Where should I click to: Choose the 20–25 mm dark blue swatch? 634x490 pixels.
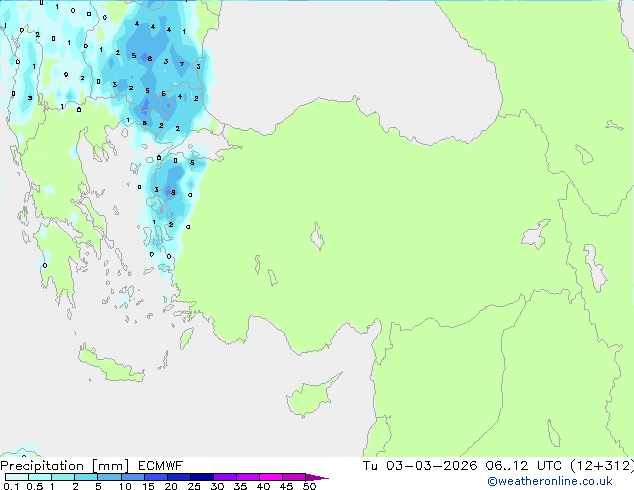coord(178,477)
